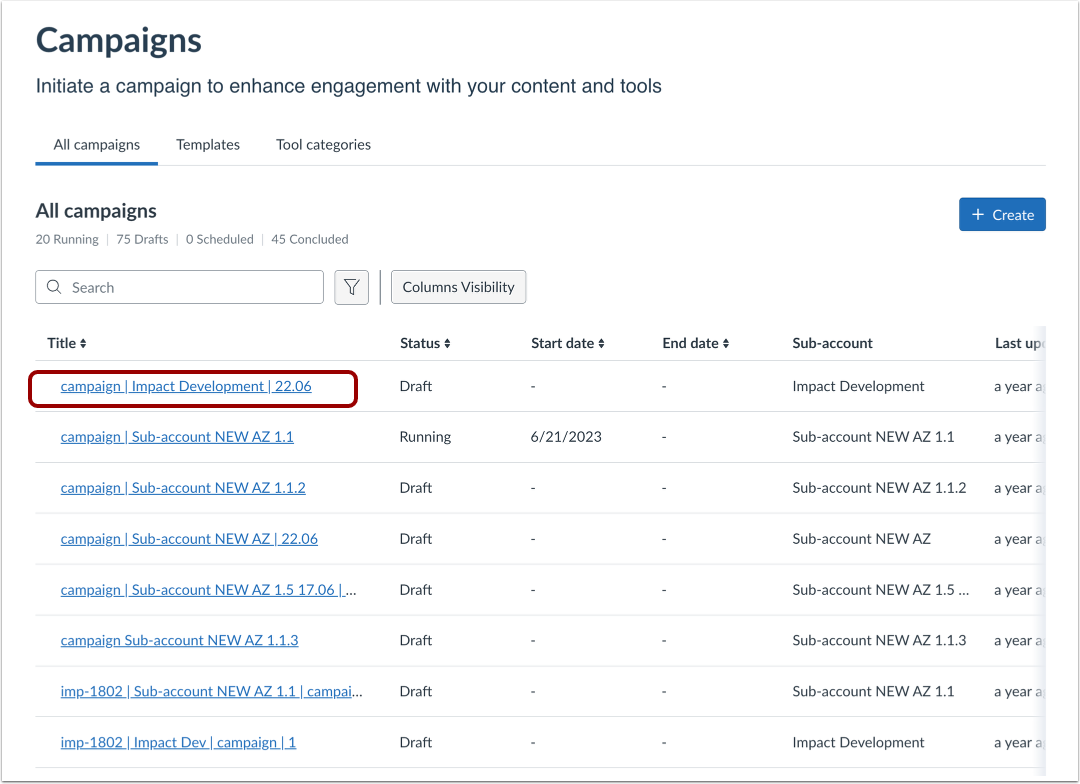Open campaign | Sub-account NEW AZ 1.1.2

(x=183, y=488)
